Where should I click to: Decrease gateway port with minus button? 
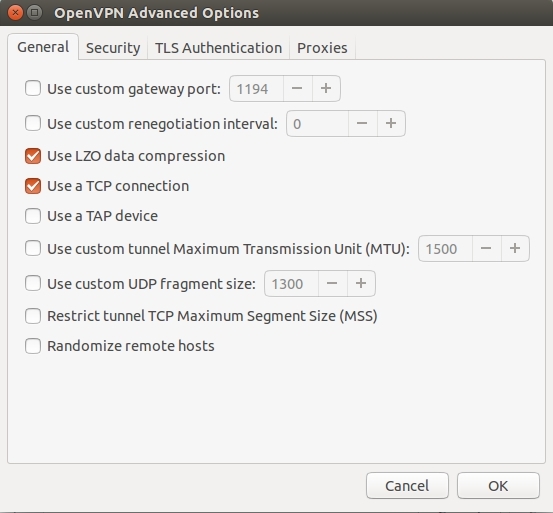(297, 88)
